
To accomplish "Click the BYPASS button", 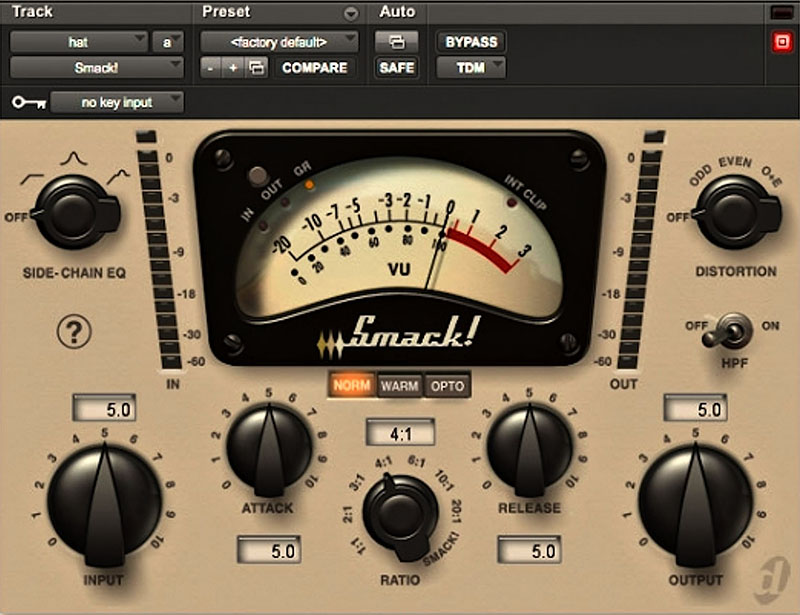I will tap(470, 42).
